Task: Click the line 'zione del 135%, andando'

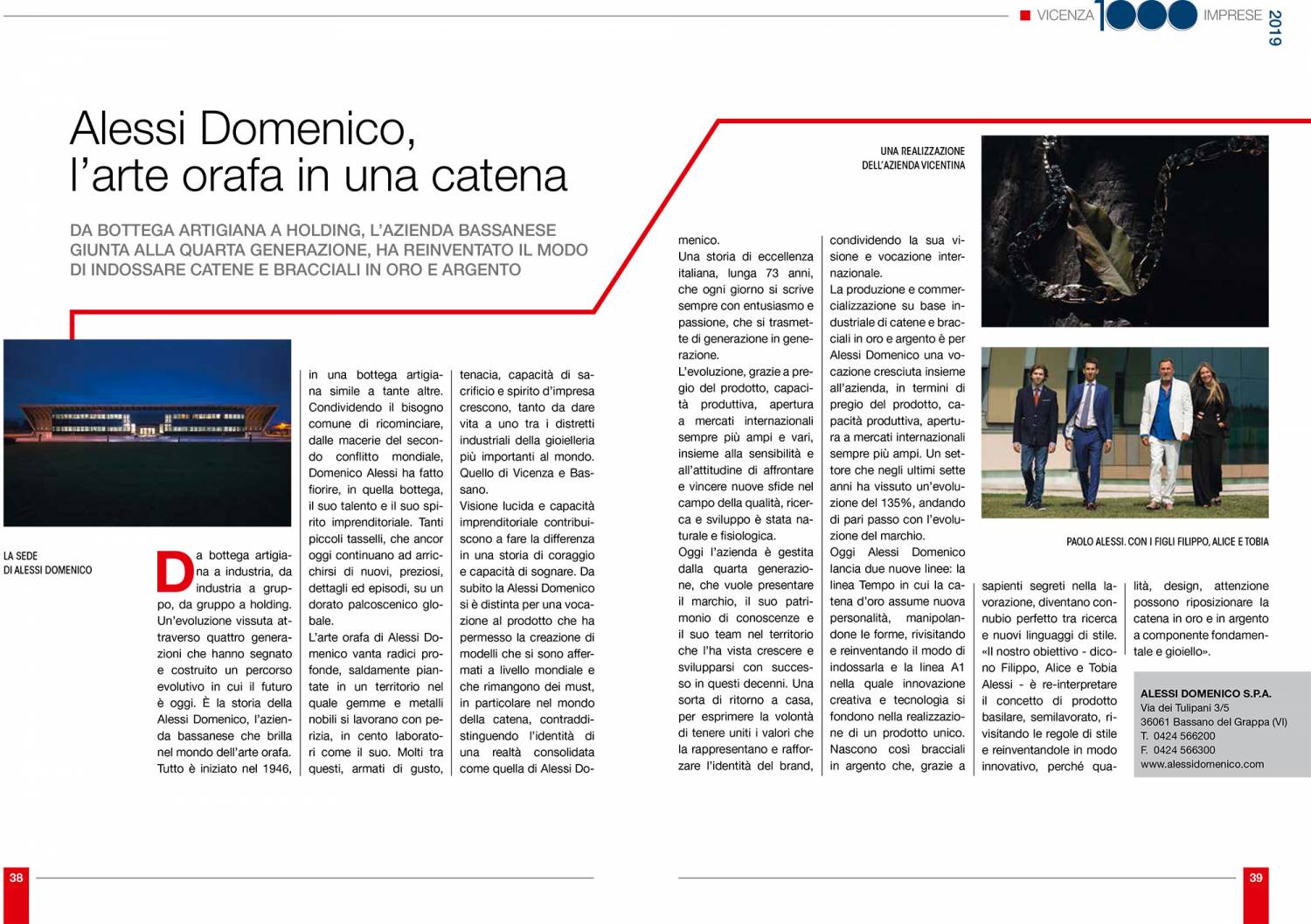Action: click(x=898, y=503)
